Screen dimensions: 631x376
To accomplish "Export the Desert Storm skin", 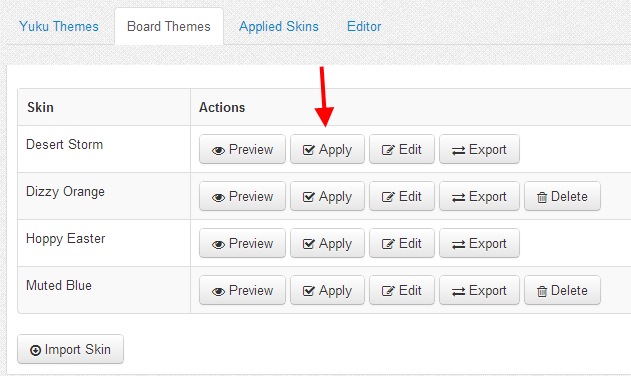I will [x=479, y=149].
